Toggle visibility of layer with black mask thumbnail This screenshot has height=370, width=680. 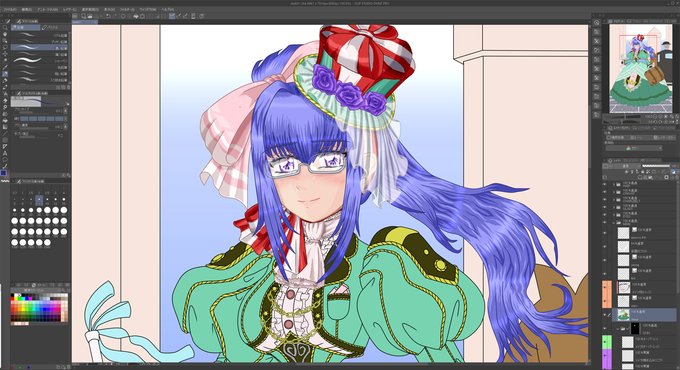click(604, 328)
